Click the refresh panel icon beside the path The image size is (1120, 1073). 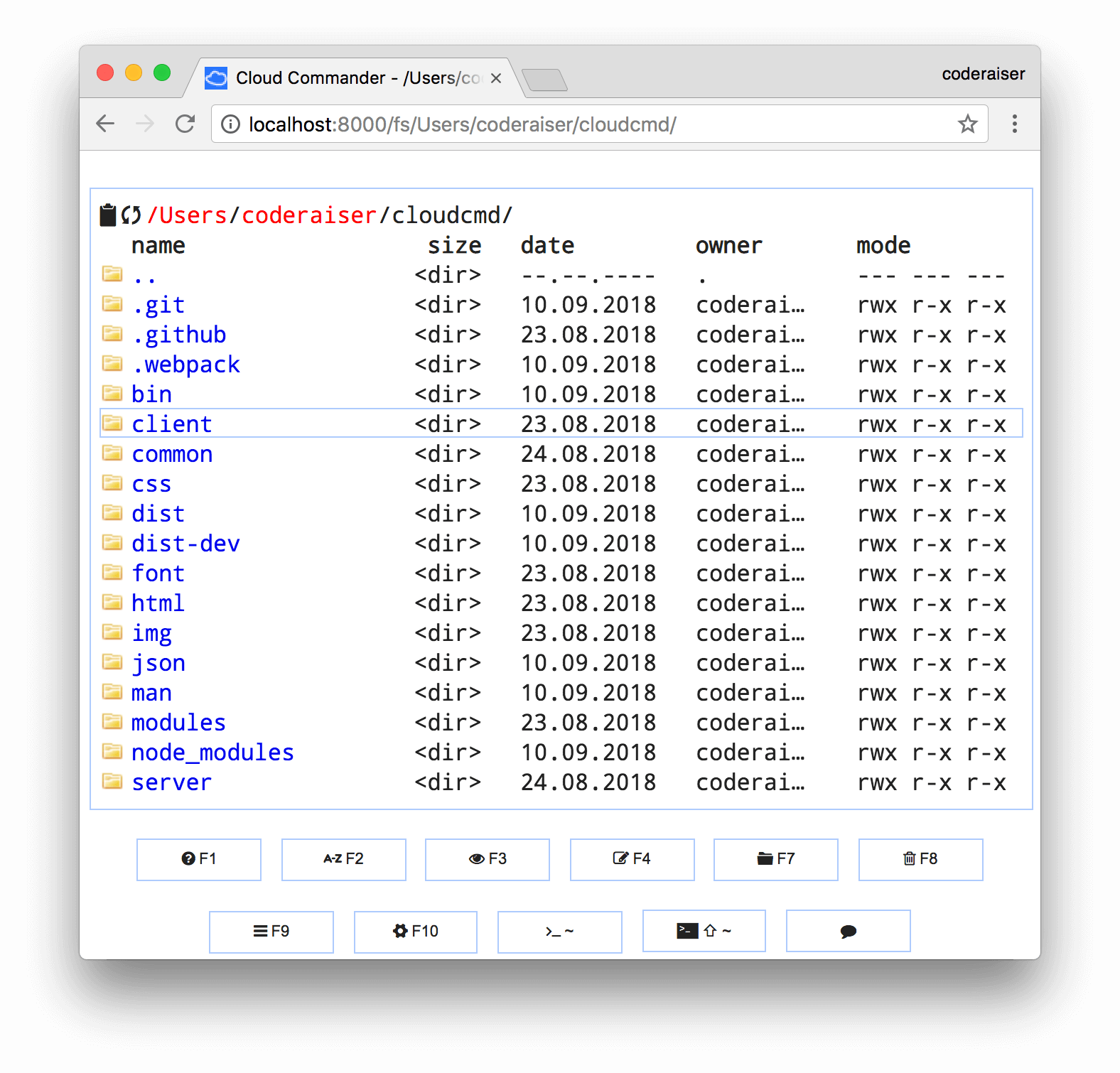(131, 215)
